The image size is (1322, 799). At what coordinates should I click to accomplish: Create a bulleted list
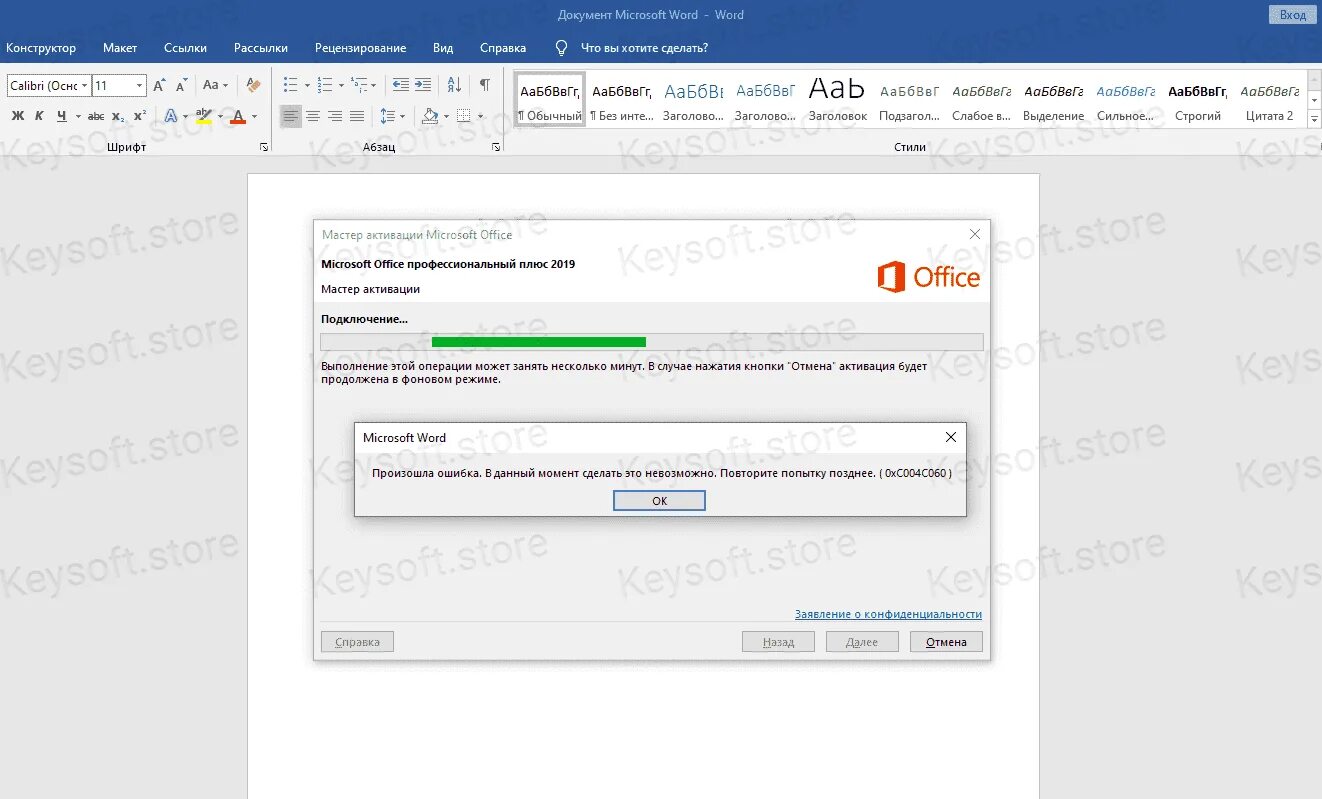click(x=290, y=86)
